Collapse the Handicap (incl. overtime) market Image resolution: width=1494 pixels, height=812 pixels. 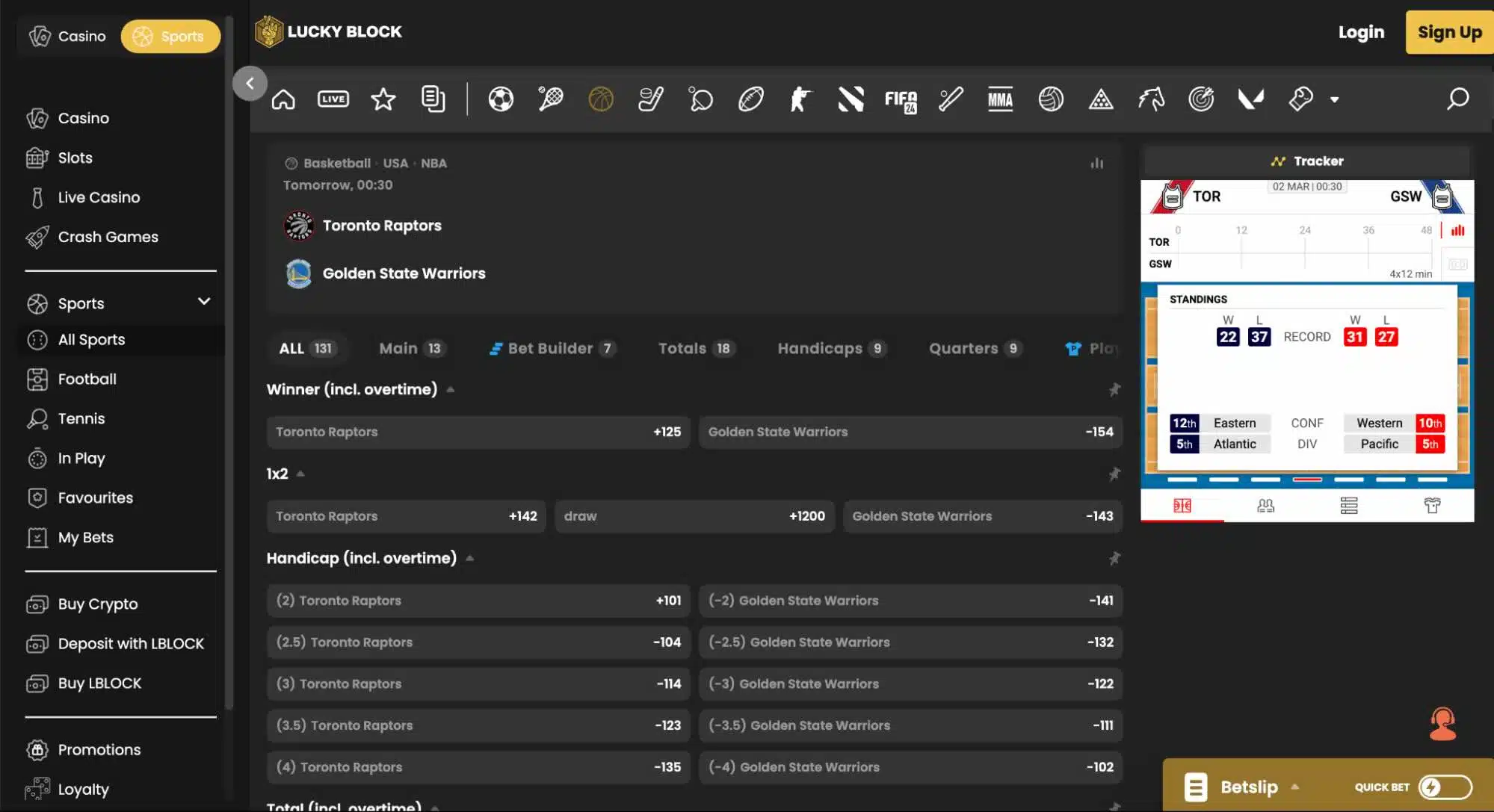[x=469, y=558]
